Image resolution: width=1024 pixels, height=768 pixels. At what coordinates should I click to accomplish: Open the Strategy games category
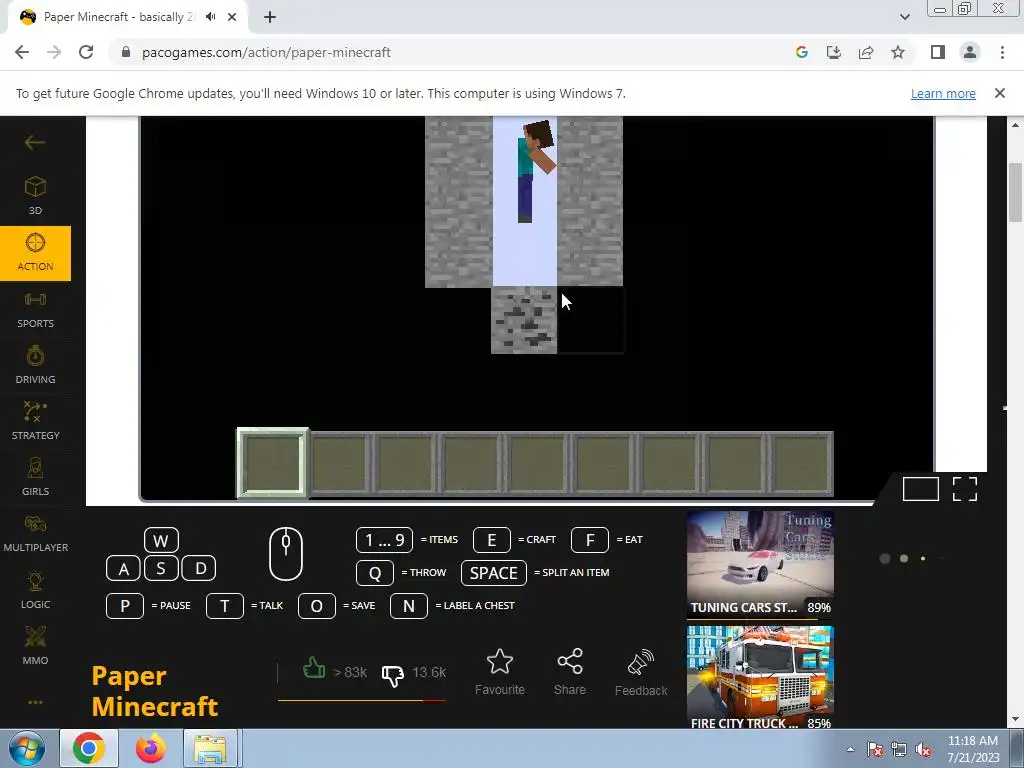click(35, 422)
